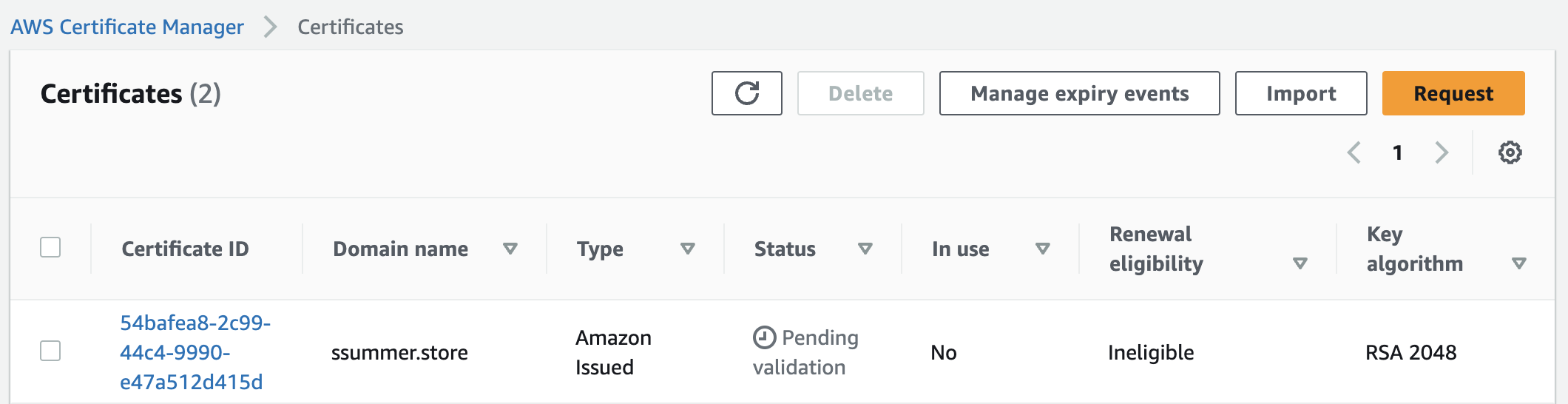Open table preferences gear icon
Image resolution: width=1568 pixels, height=404 pixels.
coord(1510,152)
